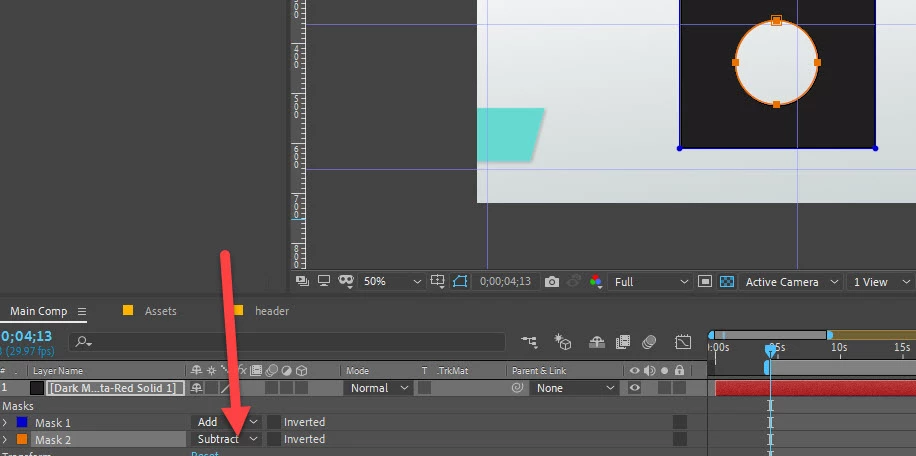The height and width of the screenshot is (456, 916).
Task: Click the Mode column header
Action: pos(358,371)
